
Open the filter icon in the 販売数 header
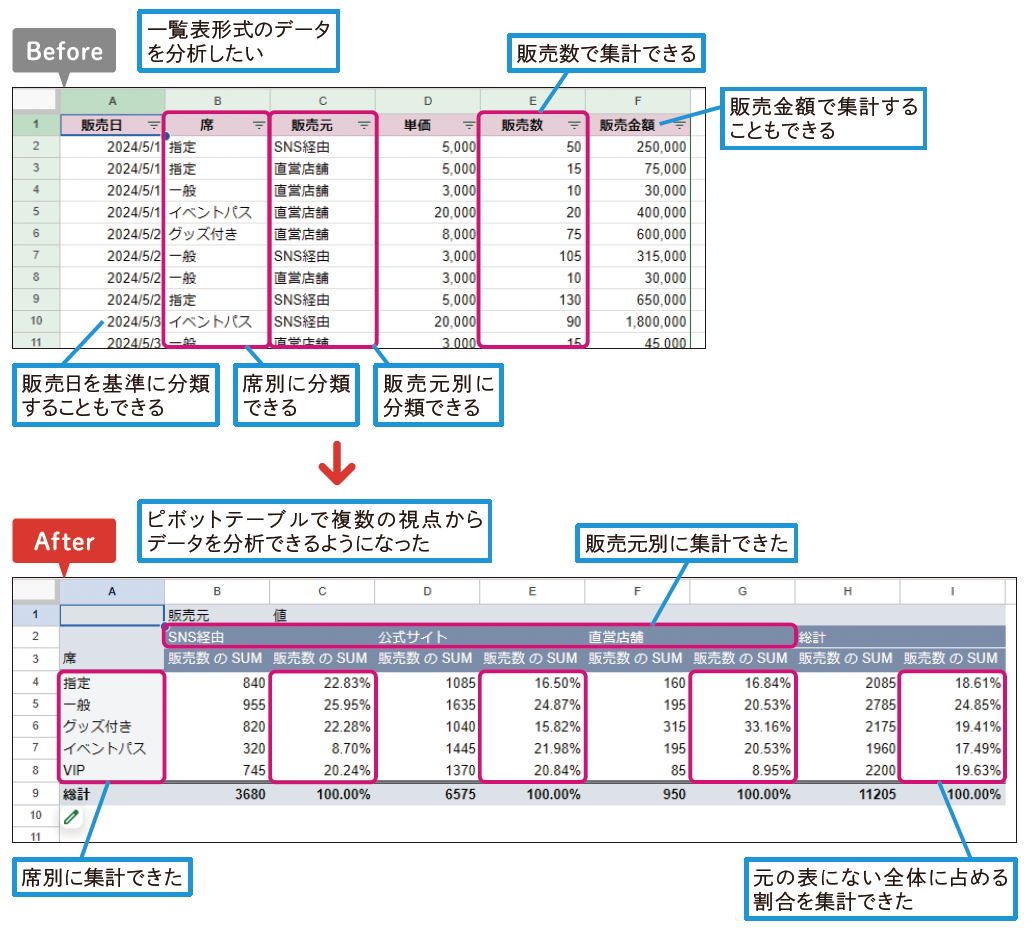[x=574, y=125]
